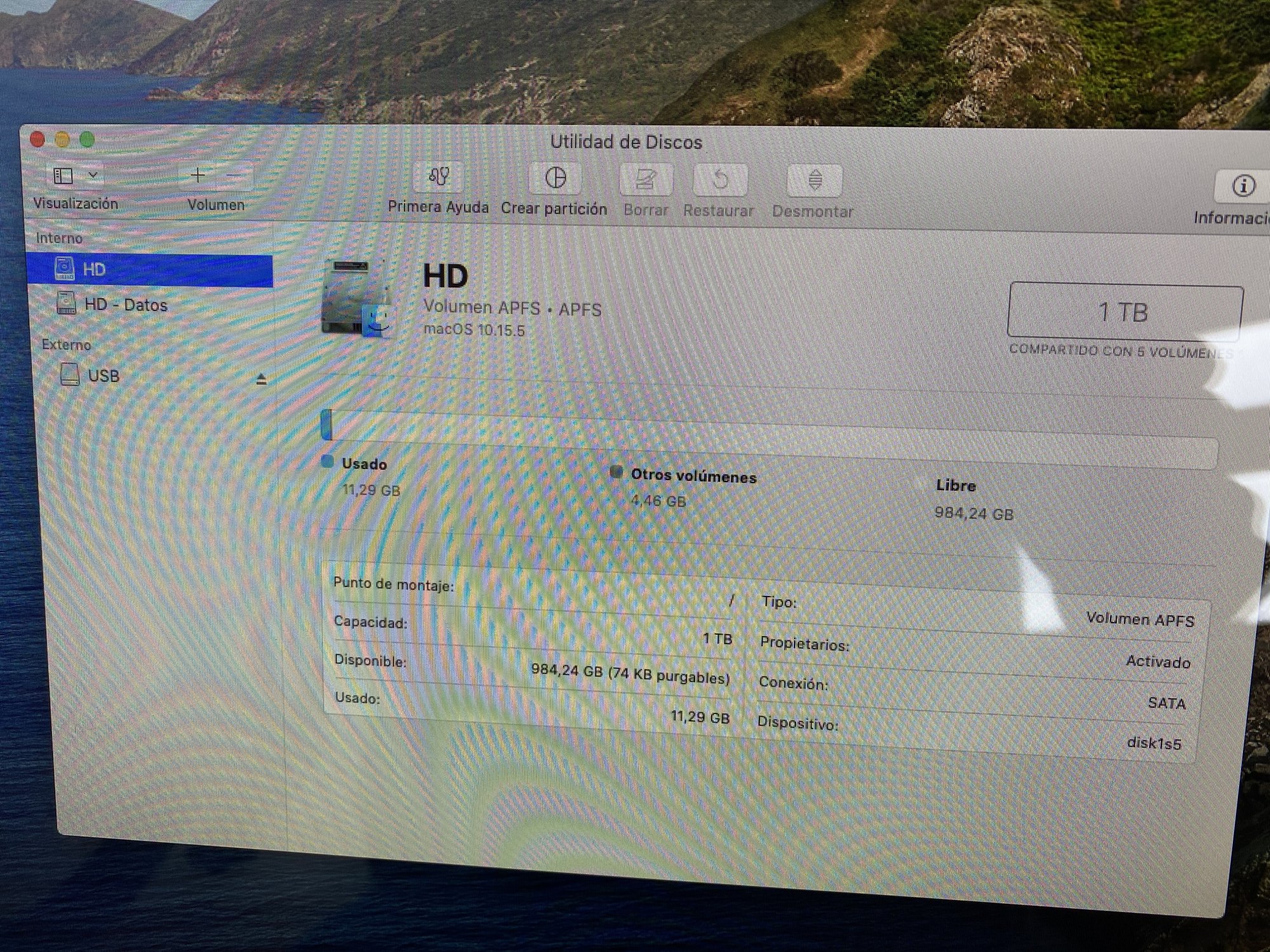This screenshot has width=1270, height=952.
Task: Click the blue Usado legend swatch
Action: (x=328, y=462)
